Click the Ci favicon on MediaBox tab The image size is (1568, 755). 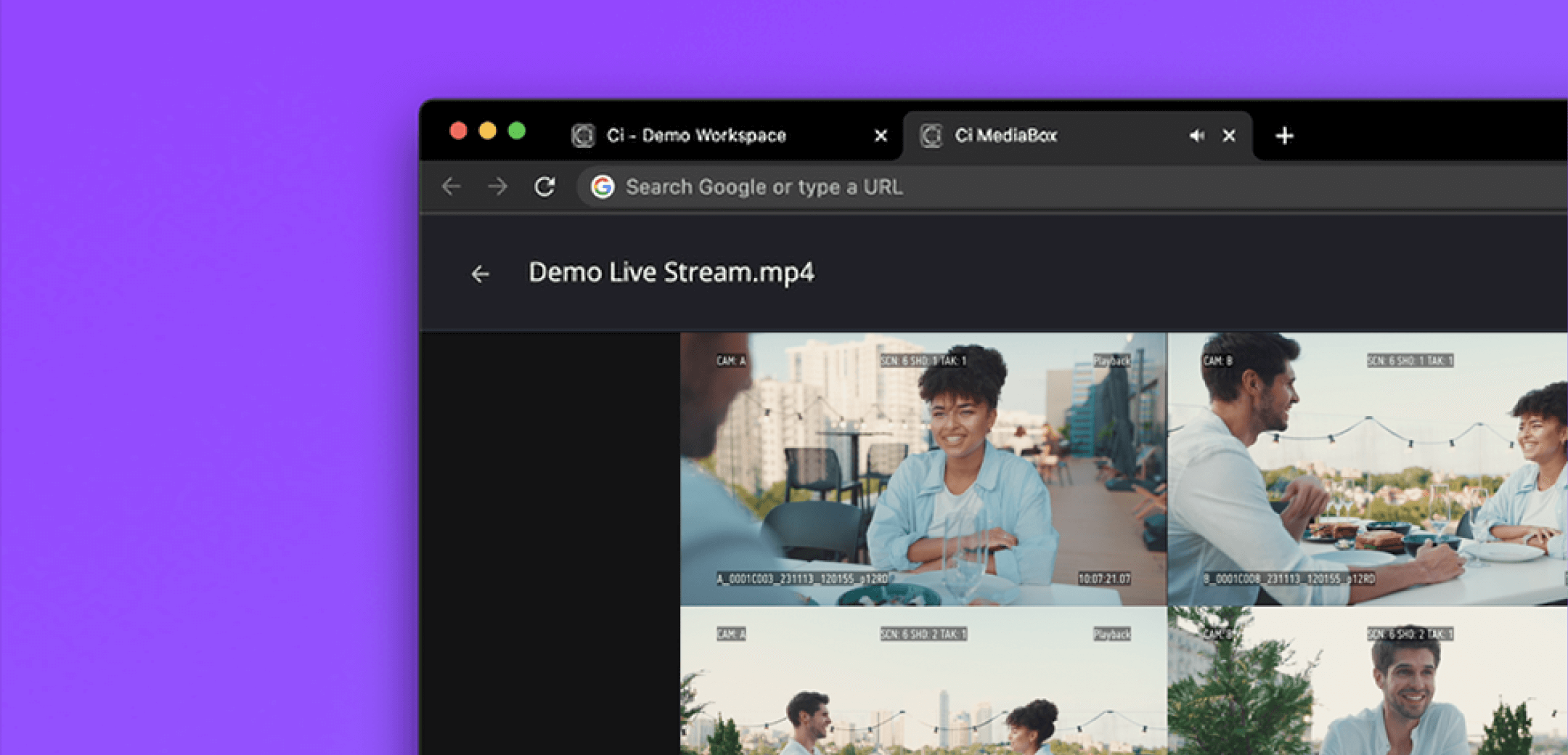[x=931, y=136]
